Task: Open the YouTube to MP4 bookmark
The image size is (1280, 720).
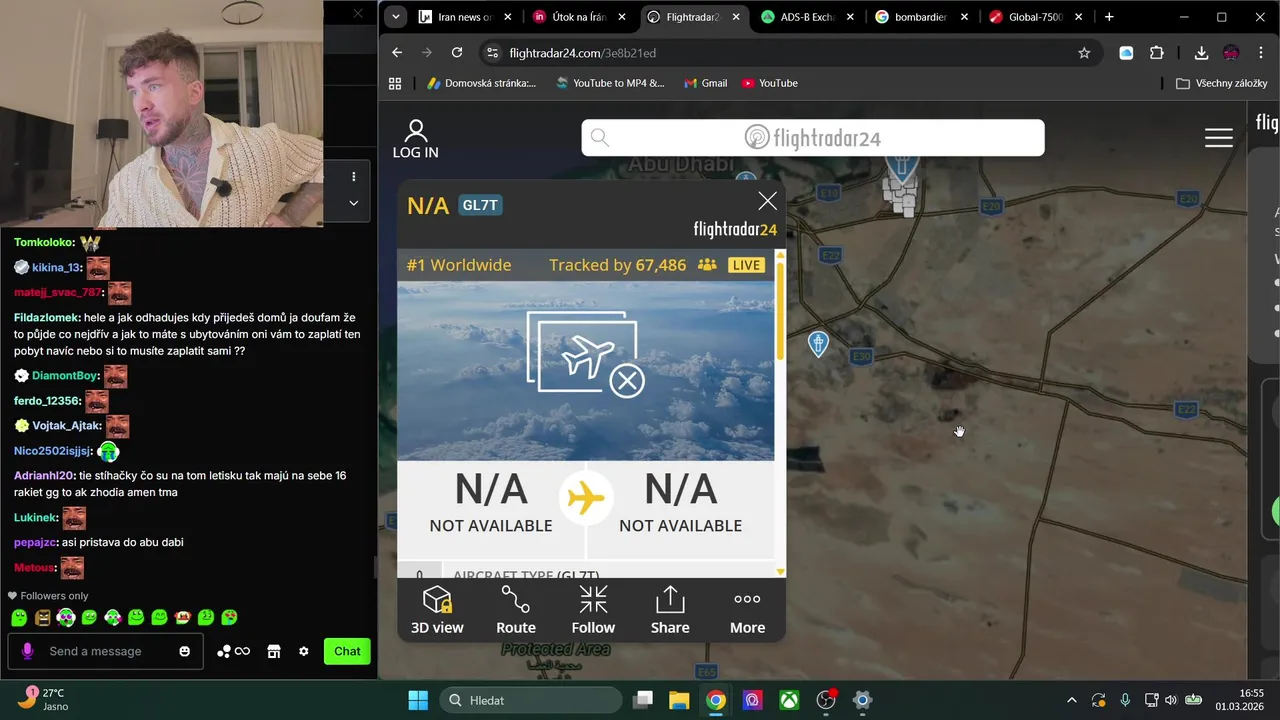Action: click(x=610, y=83)
